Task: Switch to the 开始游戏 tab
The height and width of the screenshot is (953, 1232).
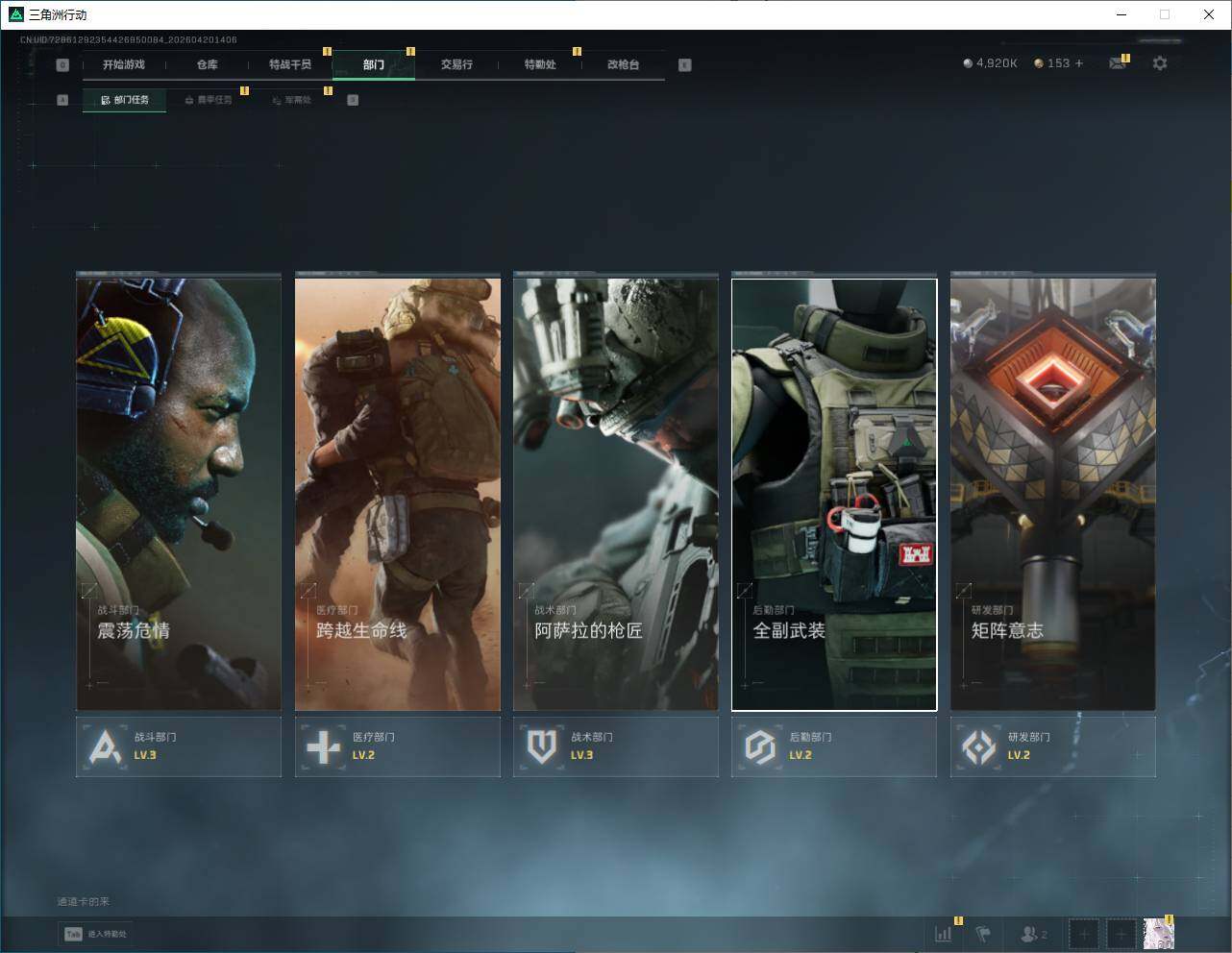Action: point(124,64)
